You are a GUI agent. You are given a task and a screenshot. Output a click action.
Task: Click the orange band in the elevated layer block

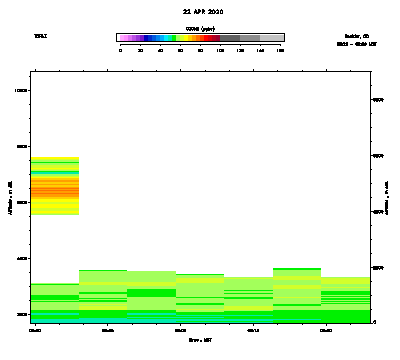55,191
